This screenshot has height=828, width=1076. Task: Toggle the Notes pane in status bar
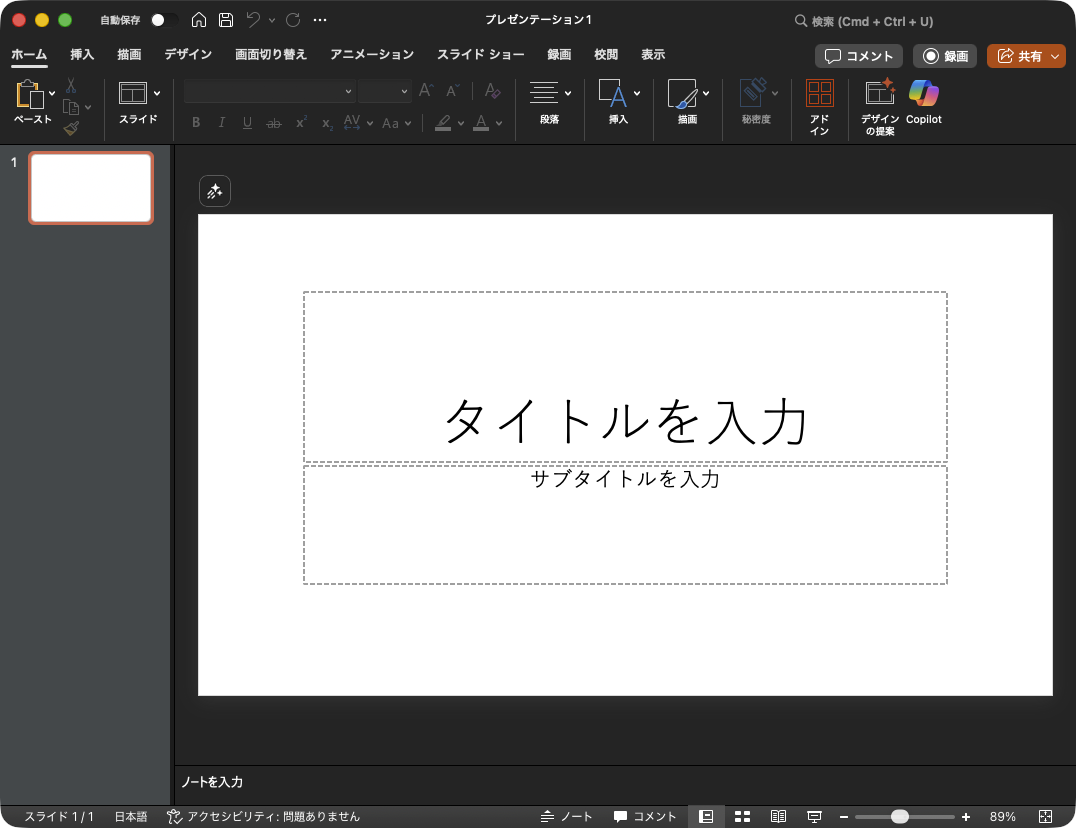(566, 816)
